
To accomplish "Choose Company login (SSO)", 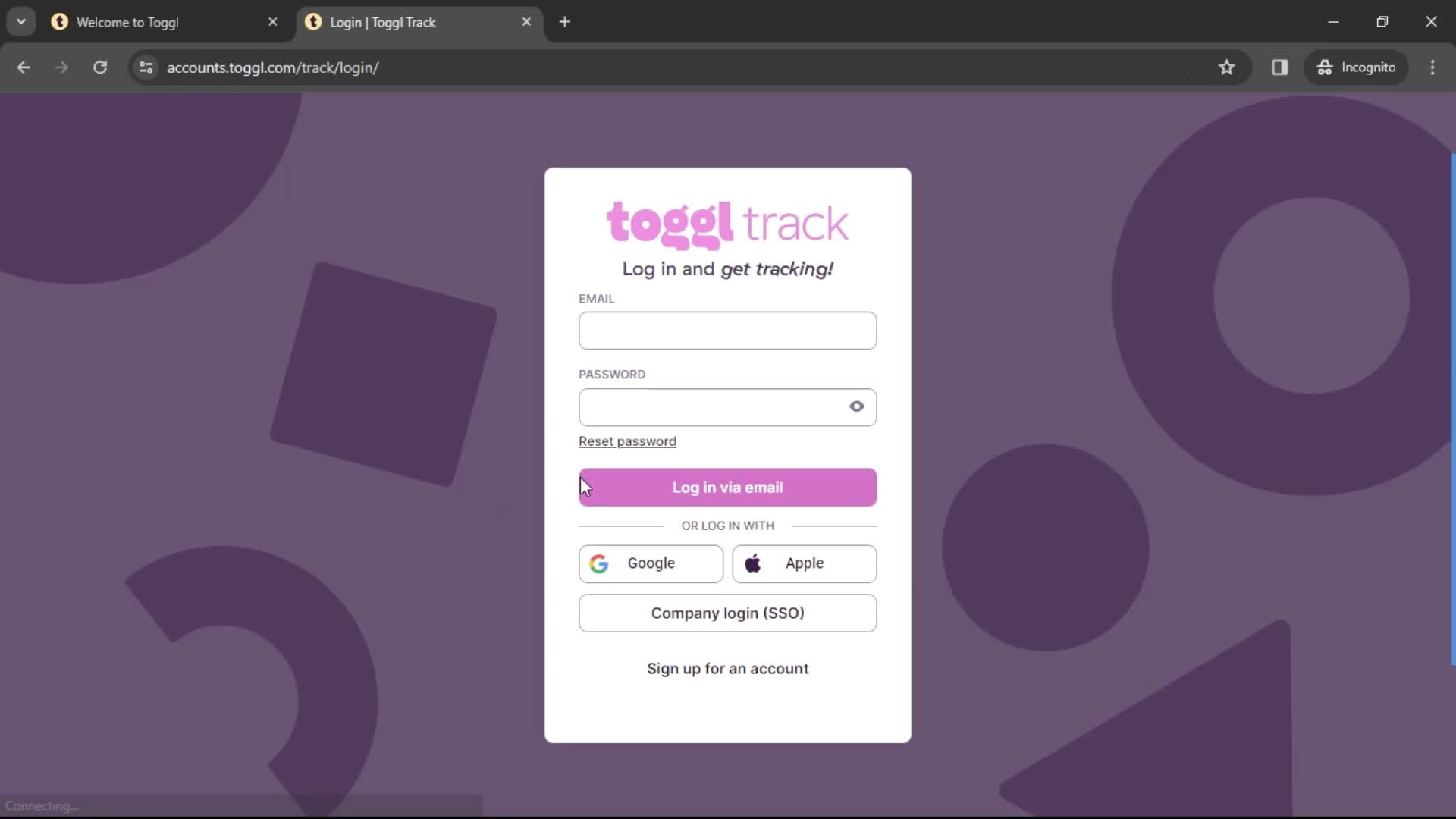I will 727,613.
